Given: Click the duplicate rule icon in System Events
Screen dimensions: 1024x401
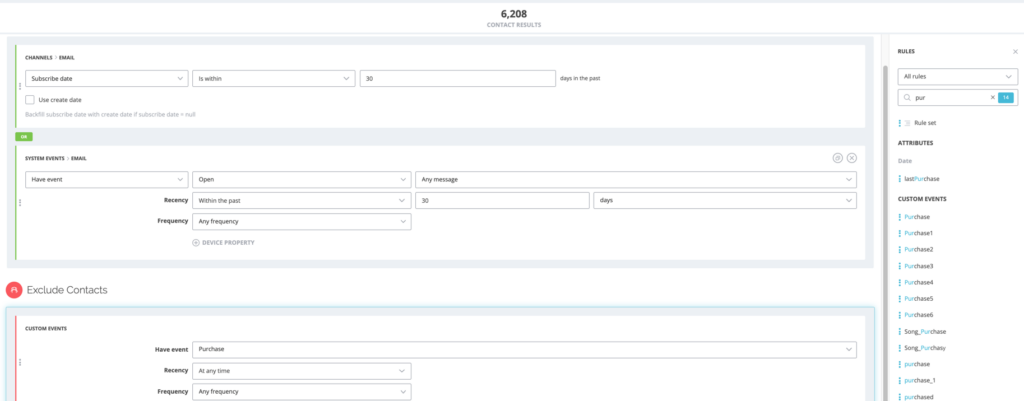Looking at the screenshot, I should click(837, 158).
